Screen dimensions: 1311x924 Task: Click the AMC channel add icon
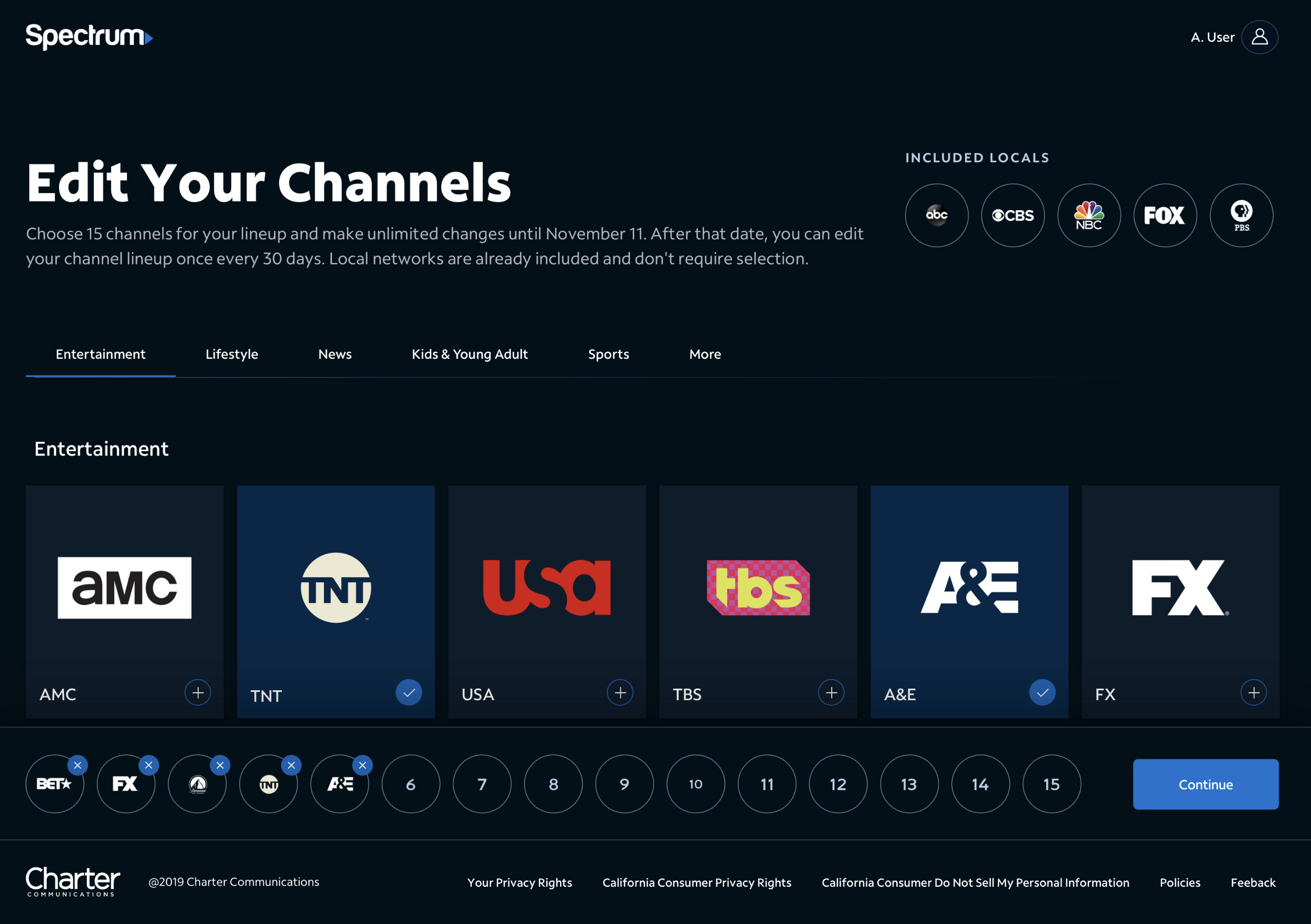(x=198, y=693)
